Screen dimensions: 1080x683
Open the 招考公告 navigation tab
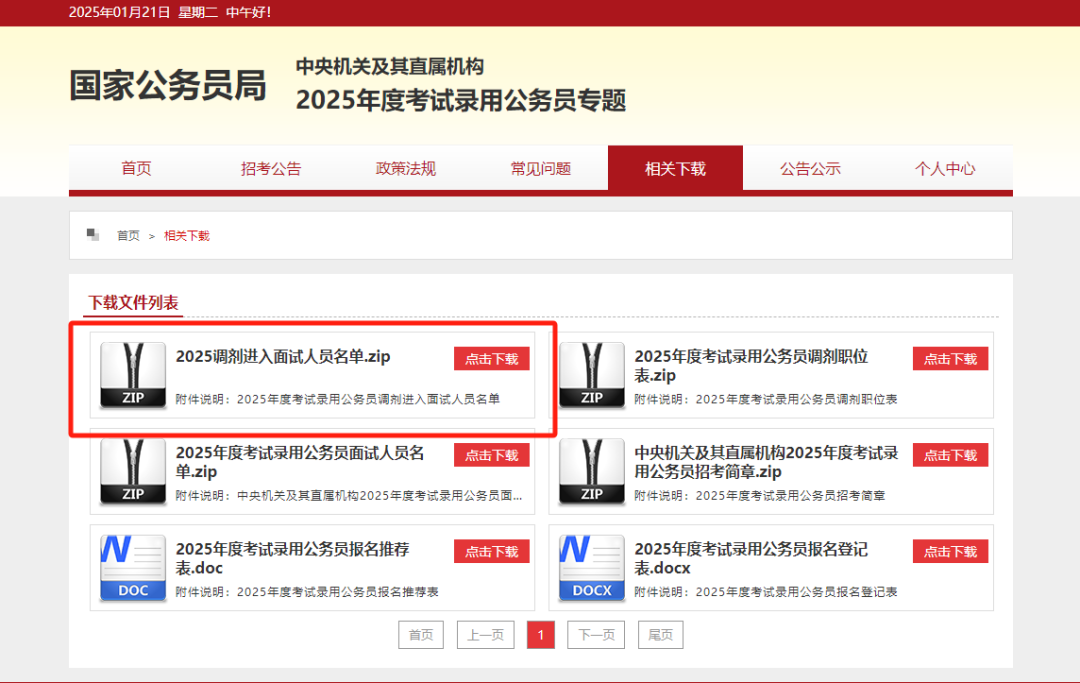(x=271, y=168)
